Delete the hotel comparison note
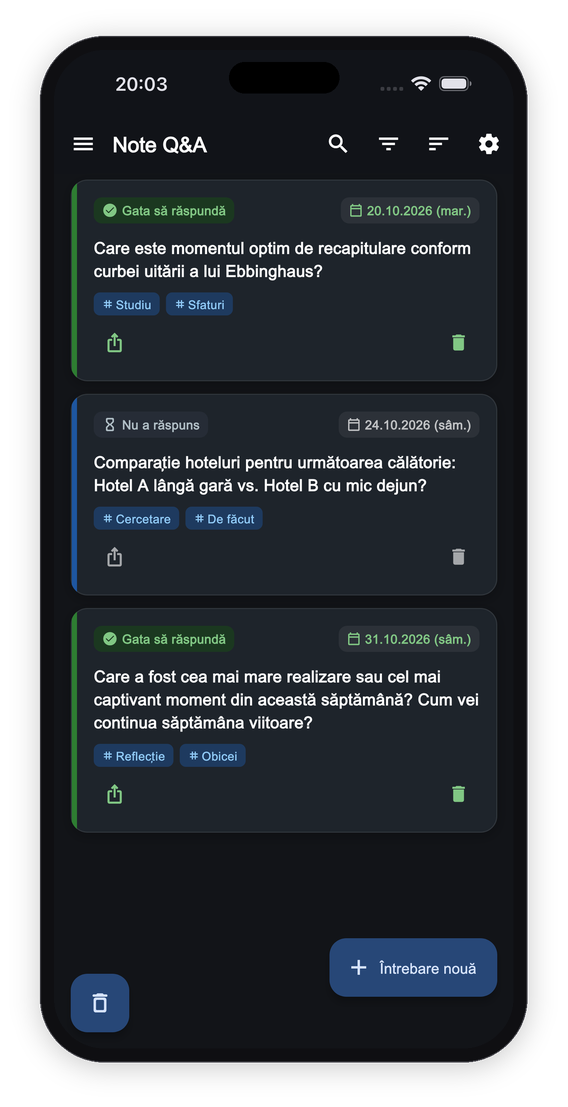This screenshot has width=568, height=1107. coord(459,557)
